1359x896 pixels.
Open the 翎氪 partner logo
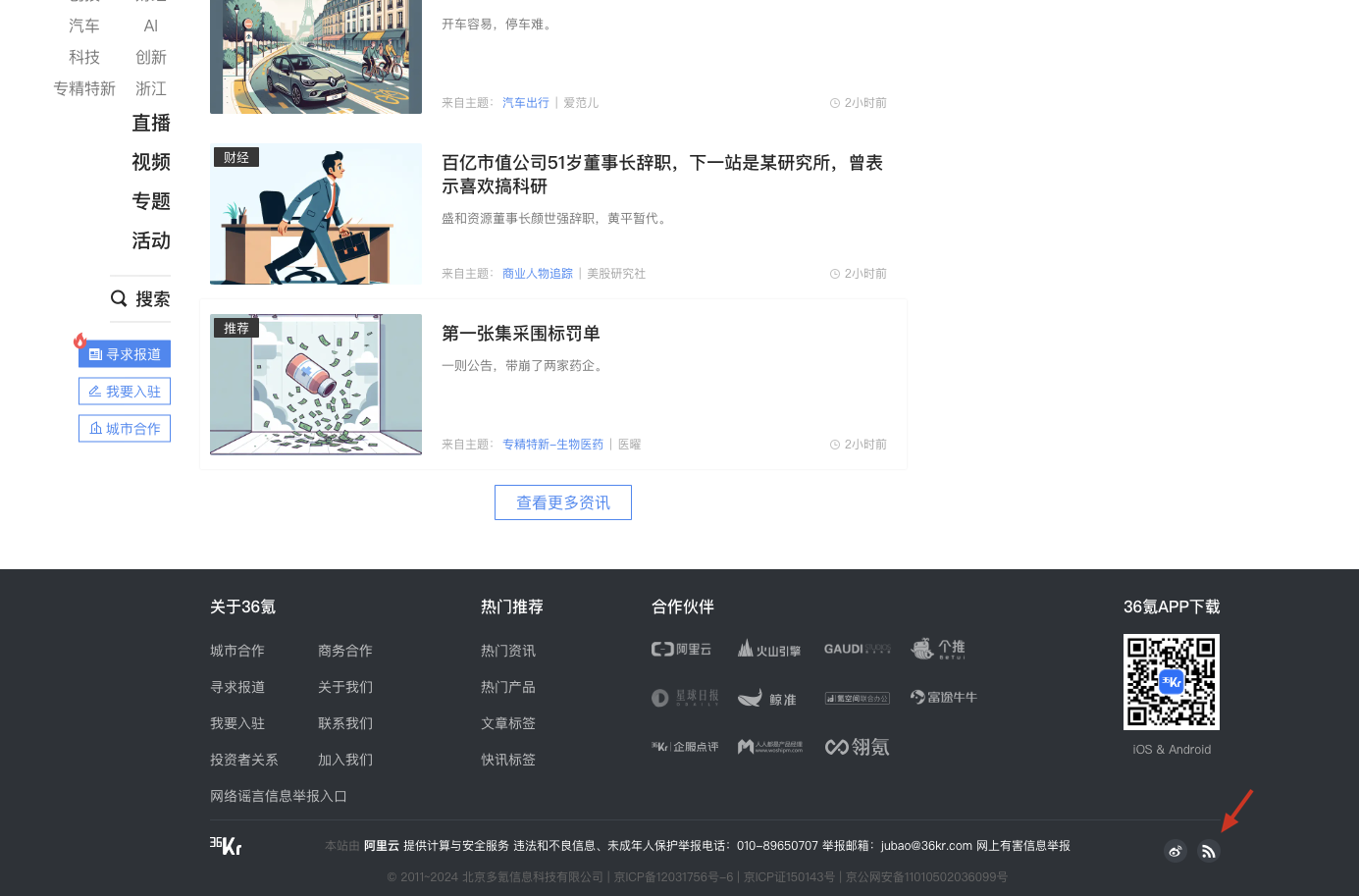coord(857,747)
